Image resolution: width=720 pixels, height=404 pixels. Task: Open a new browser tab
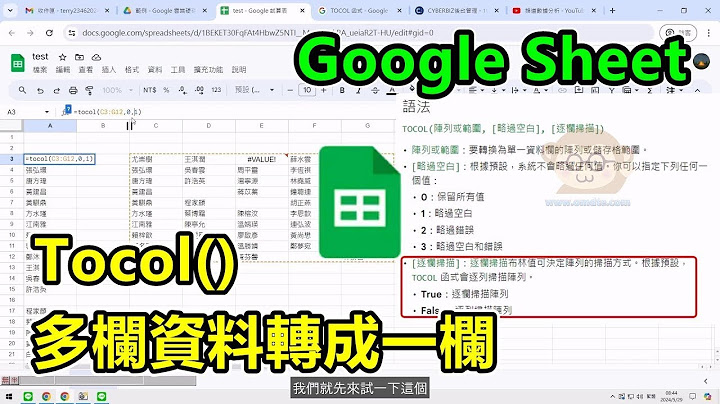[x=612, y=10]
